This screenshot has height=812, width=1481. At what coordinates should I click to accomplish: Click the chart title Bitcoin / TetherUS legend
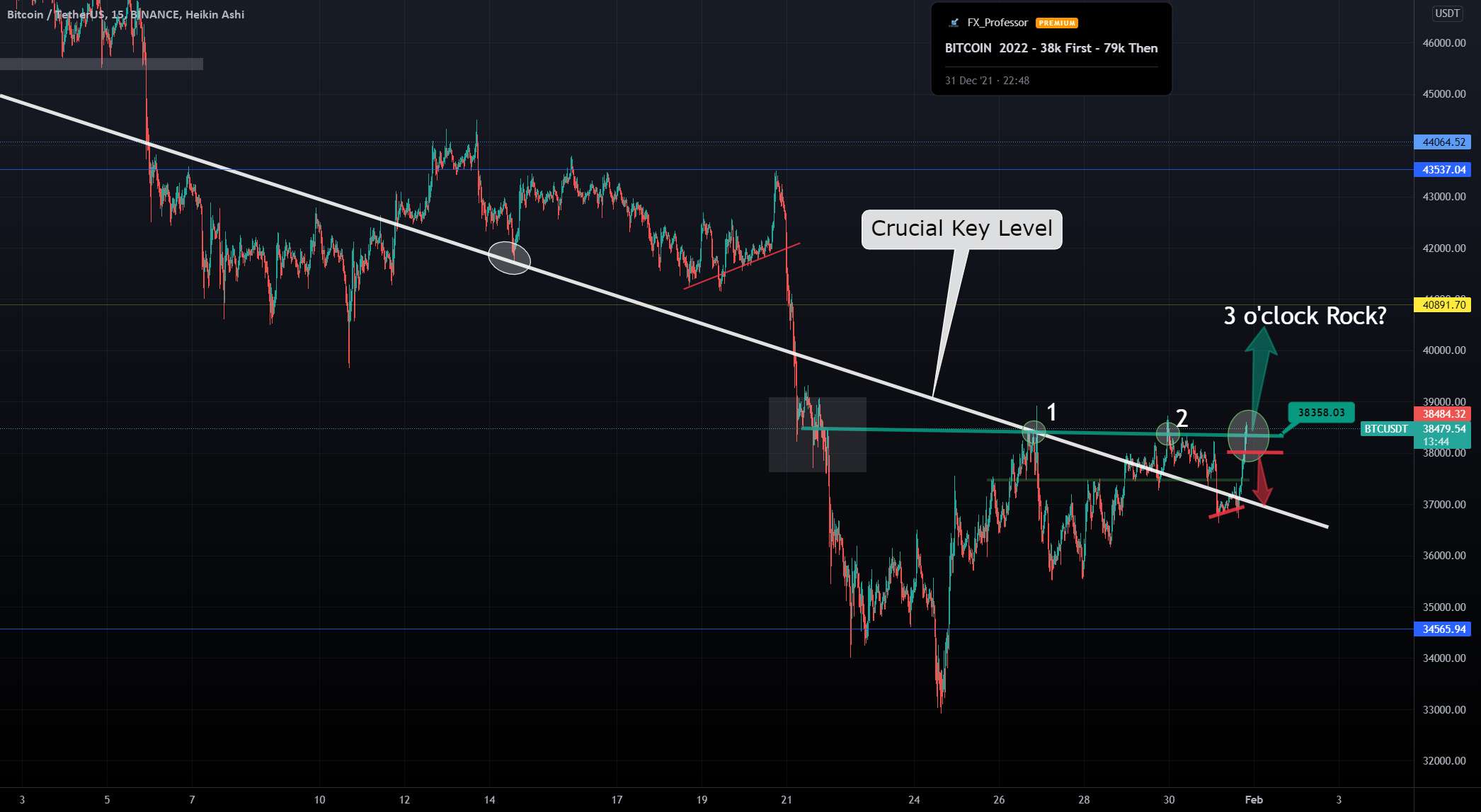tap(125, 14)
